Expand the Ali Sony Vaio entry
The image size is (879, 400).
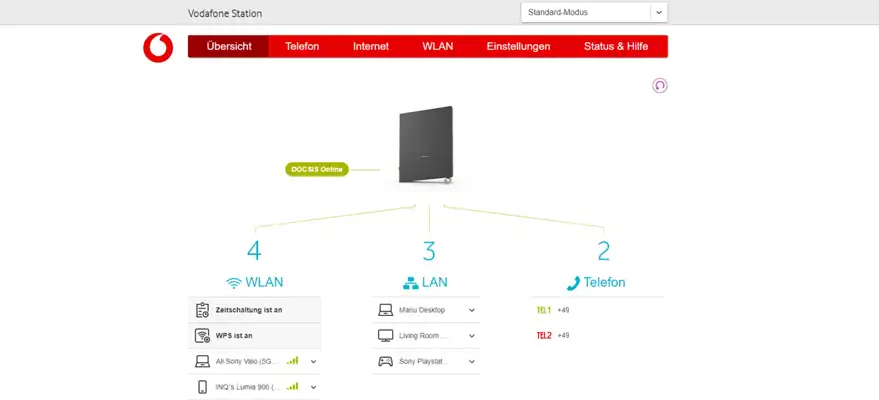point(313,361)
